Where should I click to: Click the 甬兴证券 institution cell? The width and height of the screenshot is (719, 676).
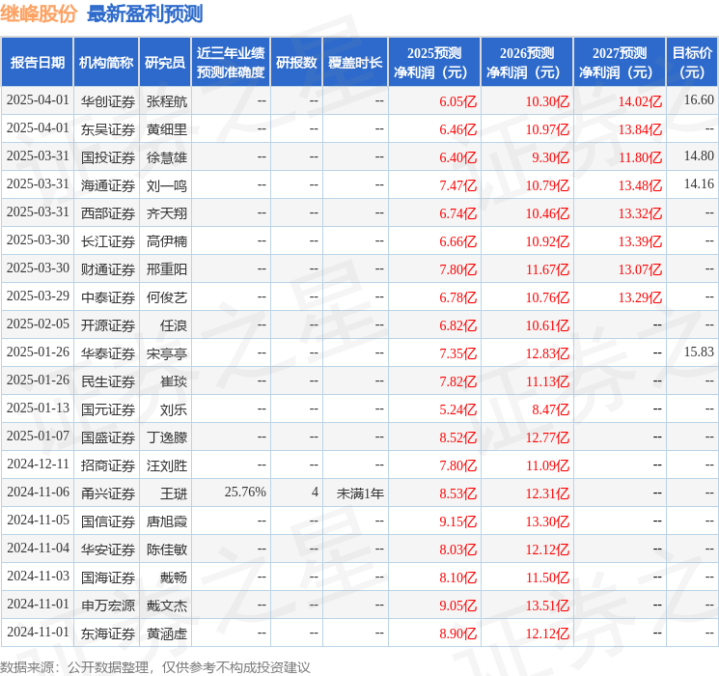108,493
